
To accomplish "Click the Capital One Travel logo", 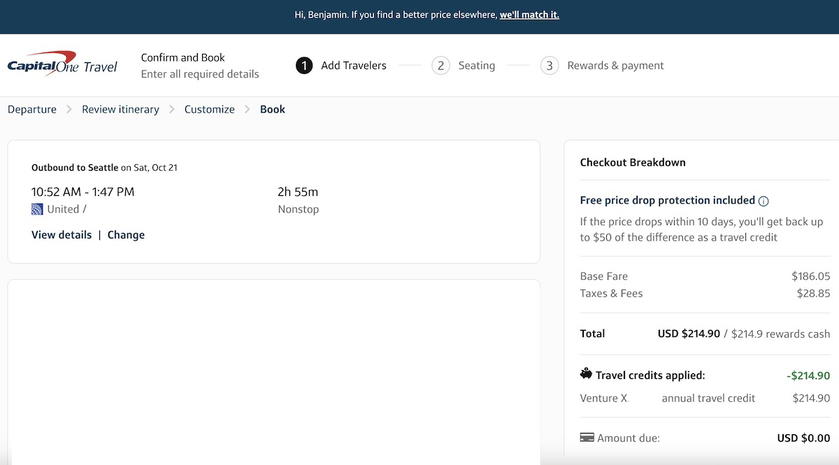I will [x=62, y=64].
